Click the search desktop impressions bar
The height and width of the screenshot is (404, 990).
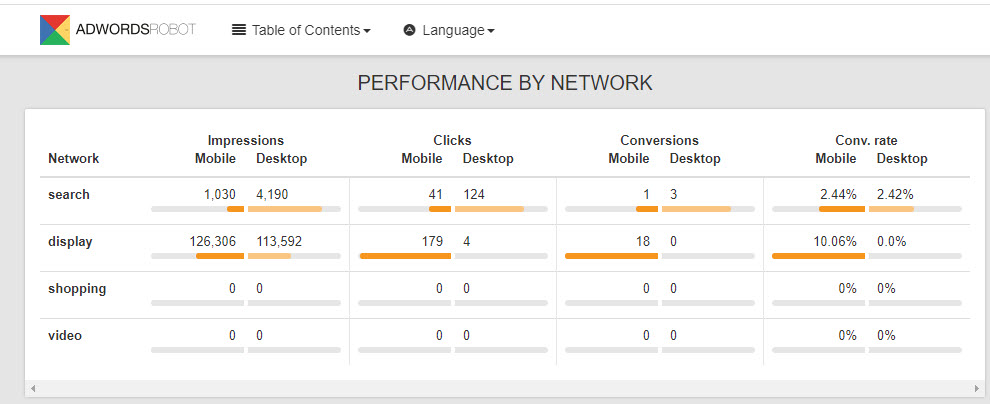click(285, 209)
